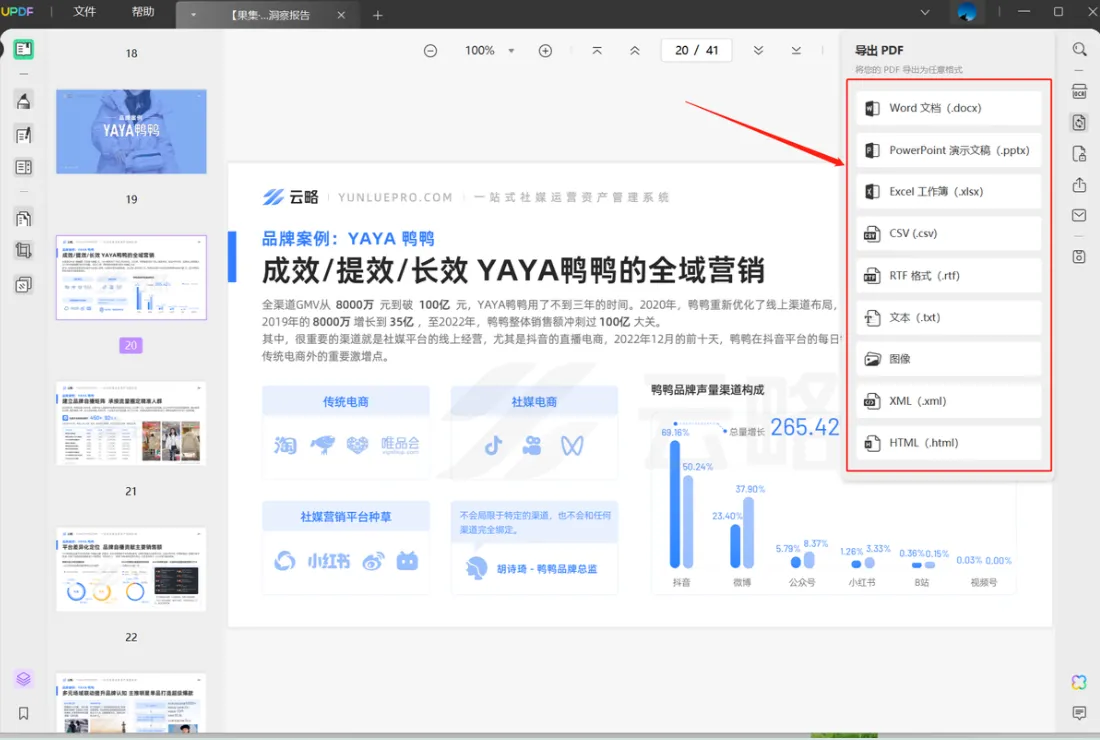Click the UPDF logo in title bar

pos(18,12)
